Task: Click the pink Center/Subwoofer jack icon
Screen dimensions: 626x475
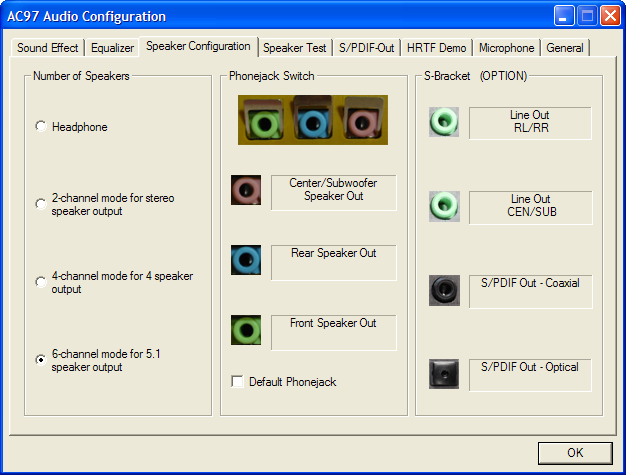Action: point(246,190)
